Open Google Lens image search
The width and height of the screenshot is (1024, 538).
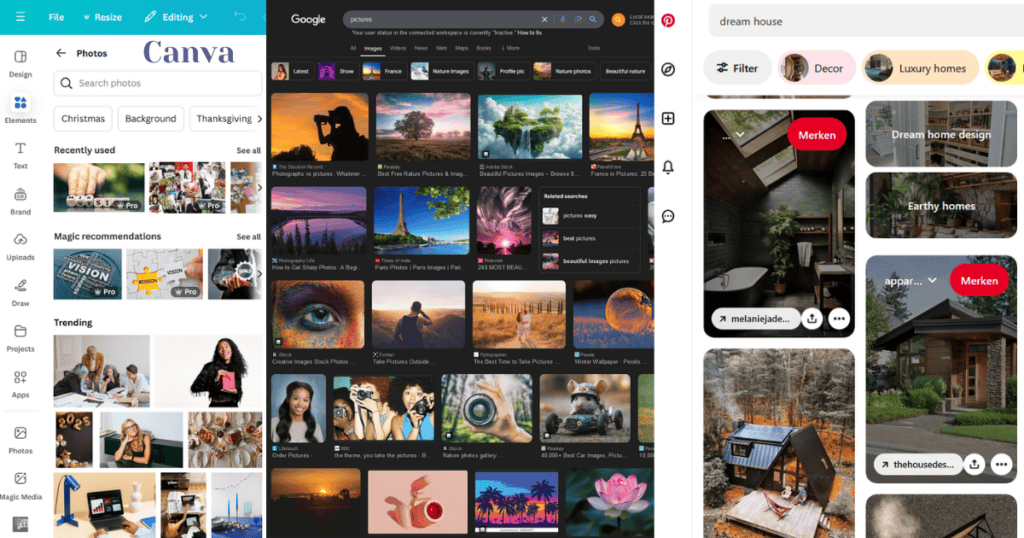[577, 20]
